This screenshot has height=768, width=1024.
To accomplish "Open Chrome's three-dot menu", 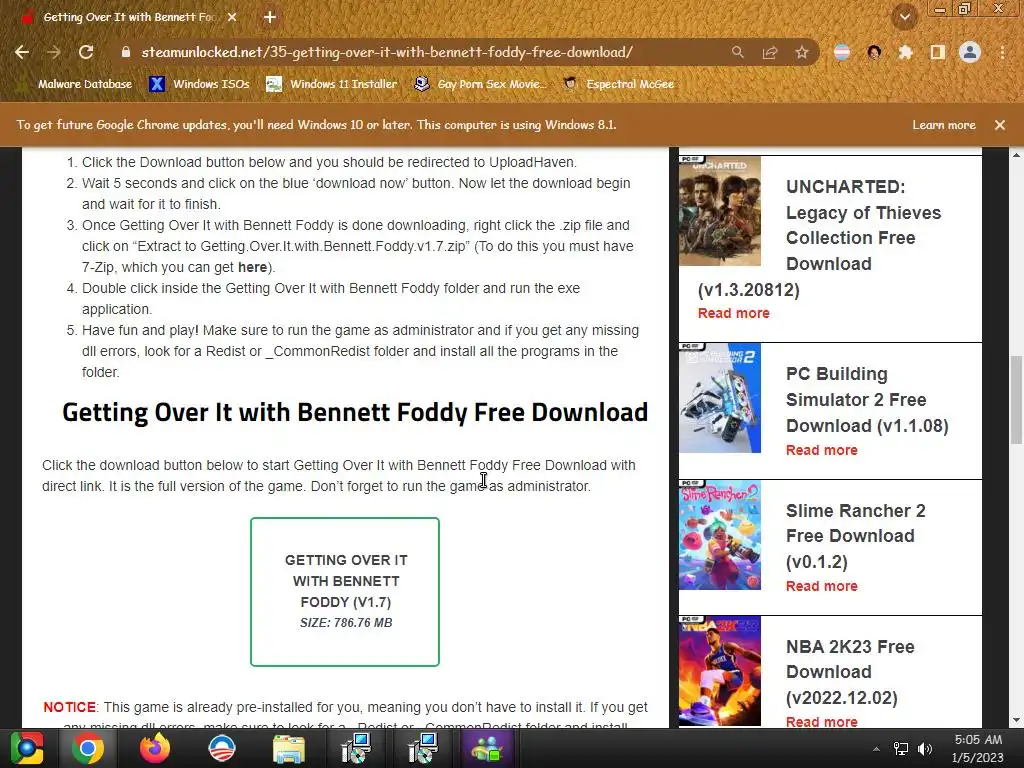I will point(1002,52).
